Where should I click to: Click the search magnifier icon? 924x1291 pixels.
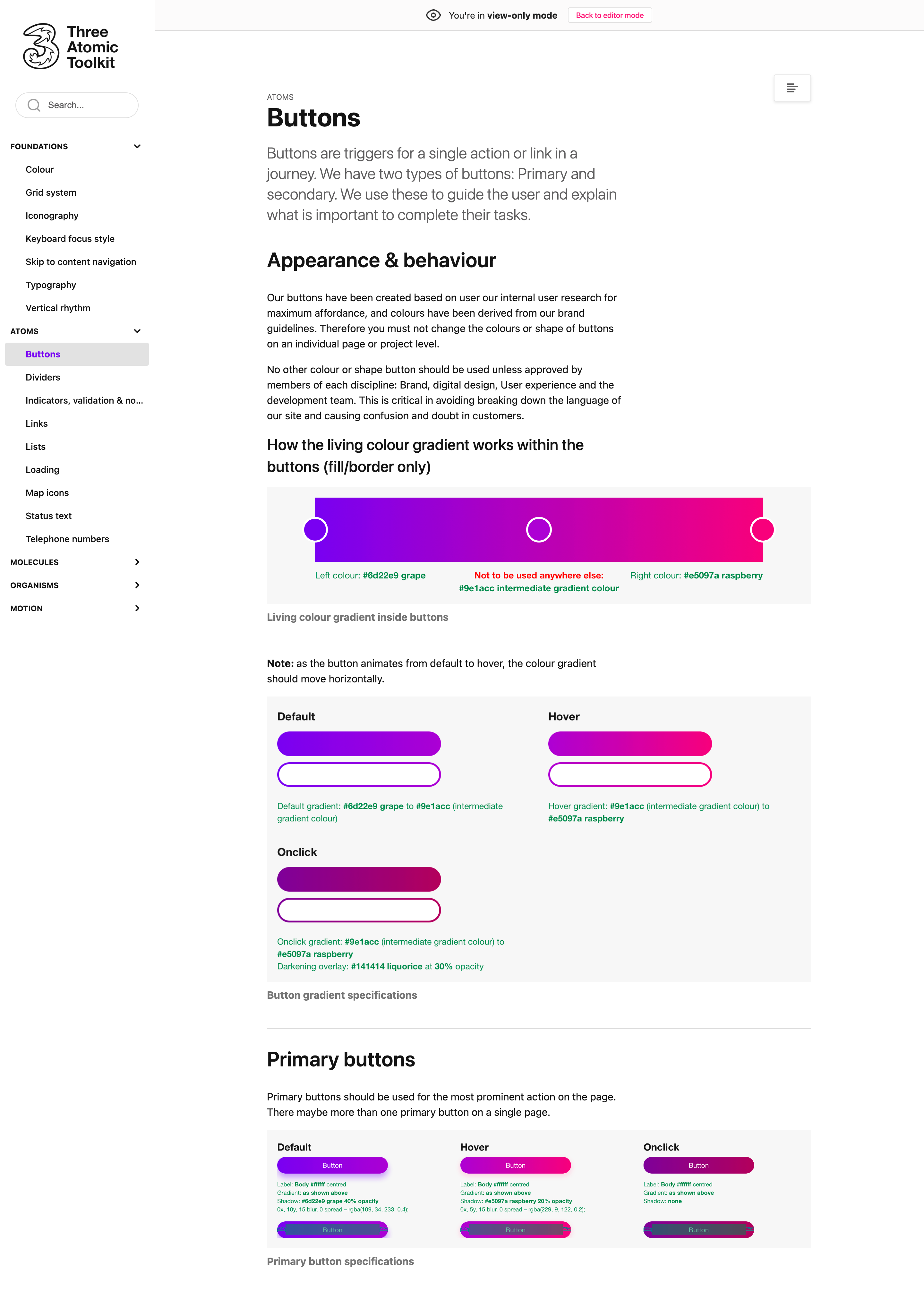34,105
